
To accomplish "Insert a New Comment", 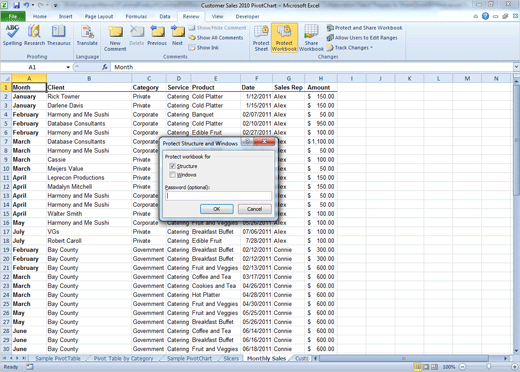I will (x=115, y=38).
